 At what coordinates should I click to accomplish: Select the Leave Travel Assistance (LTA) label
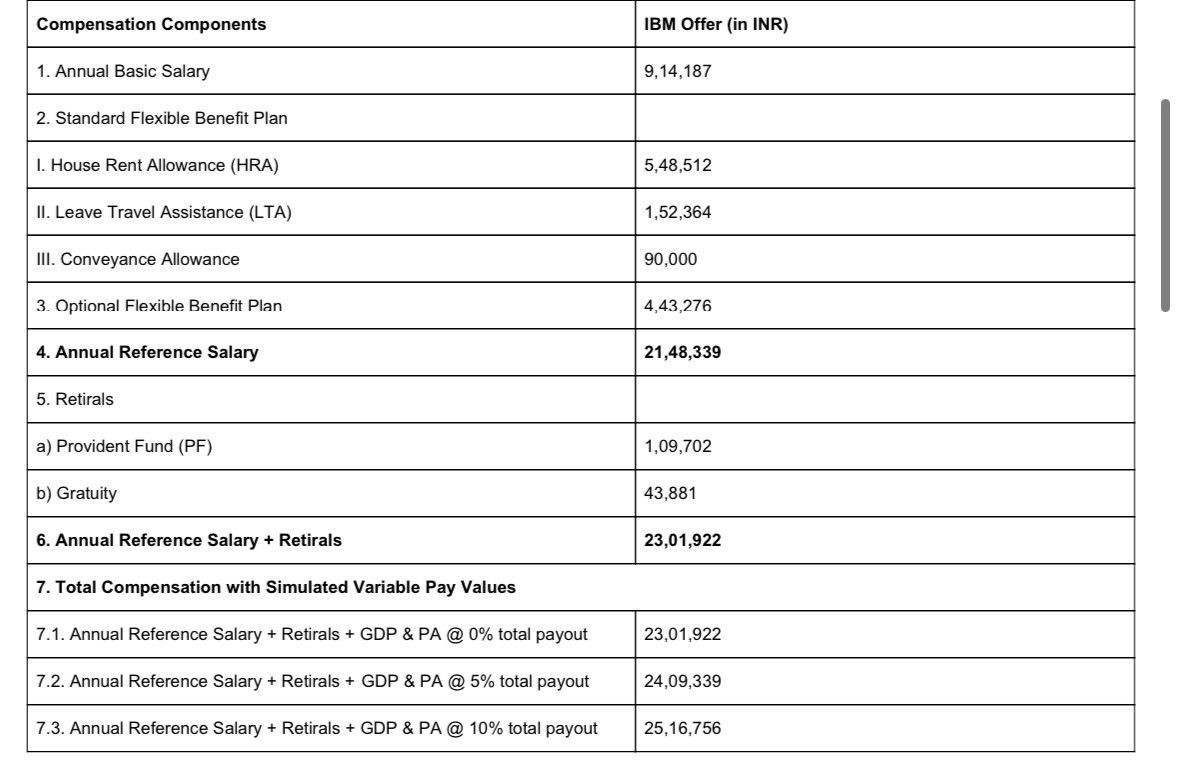[x=164, y=212]
